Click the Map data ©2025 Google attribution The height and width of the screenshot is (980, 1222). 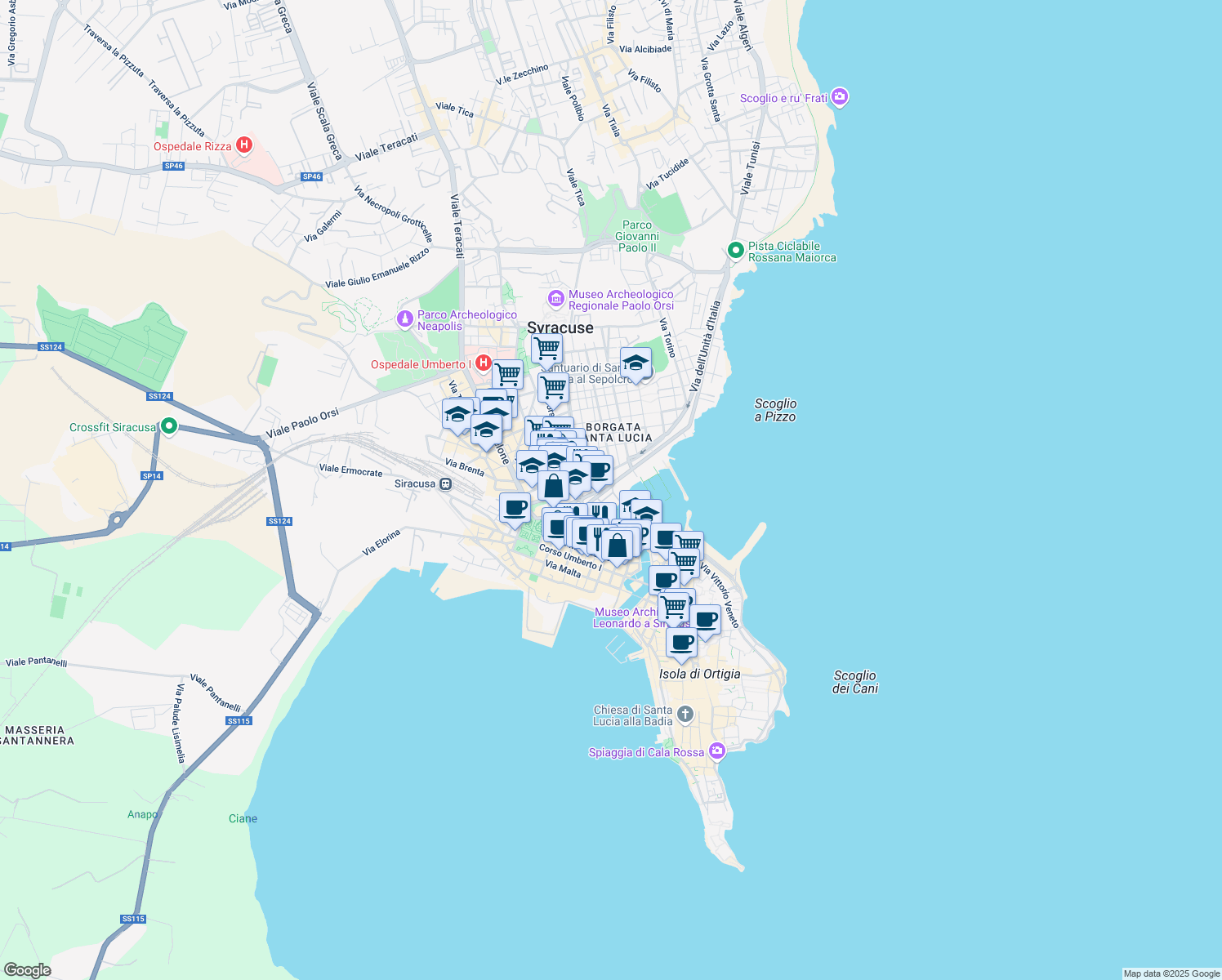(1171, 973)
